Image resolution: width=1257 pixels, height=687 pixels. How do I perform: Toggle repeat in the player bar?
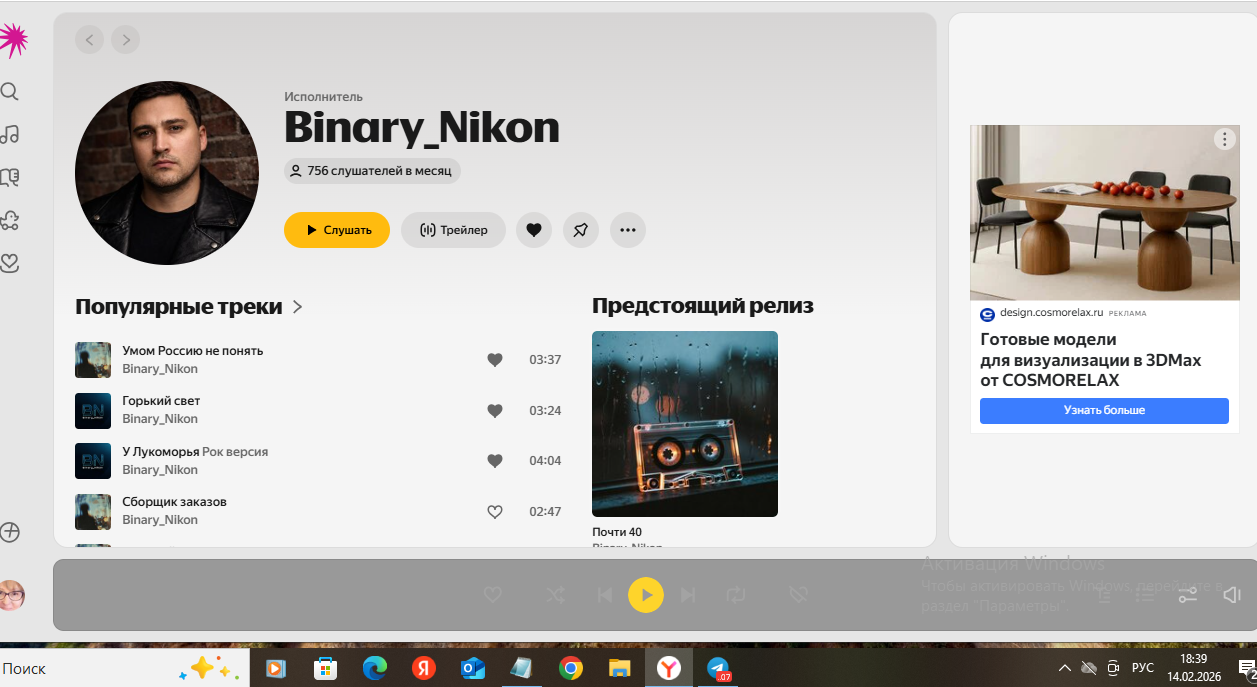coord(736,595)
